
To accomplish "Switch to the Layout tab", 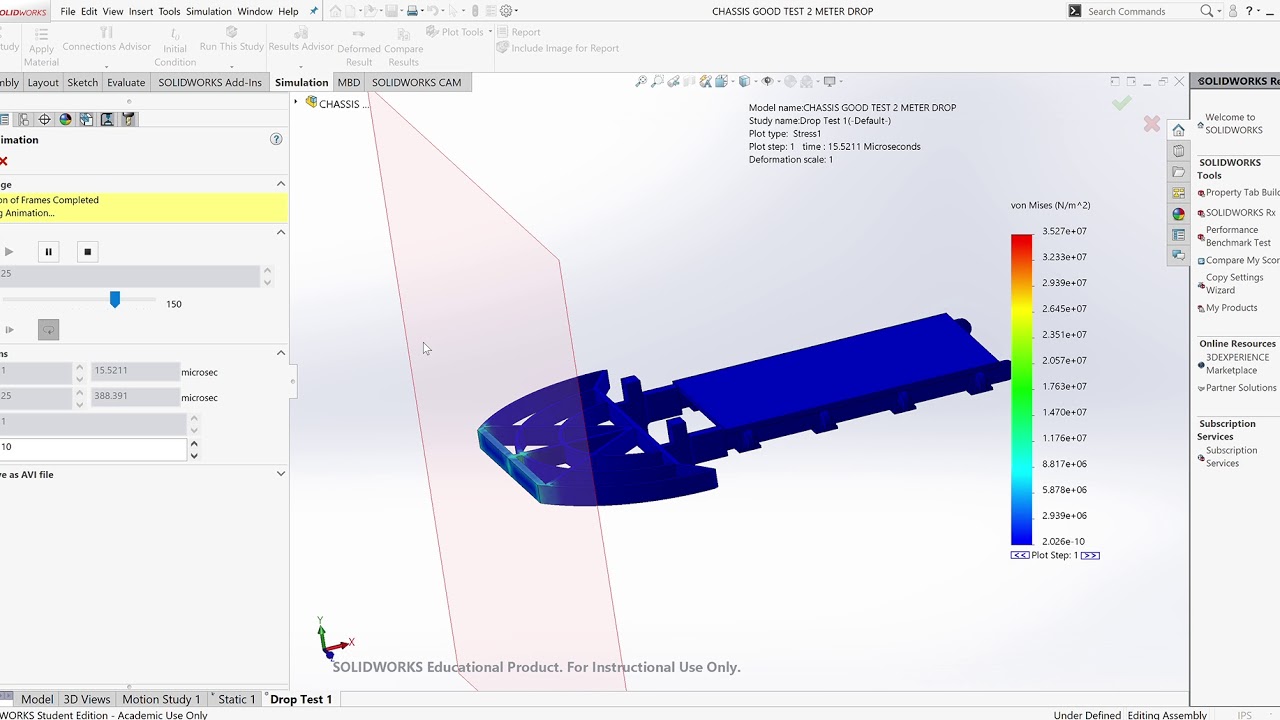I will click(x=43, y=82).
